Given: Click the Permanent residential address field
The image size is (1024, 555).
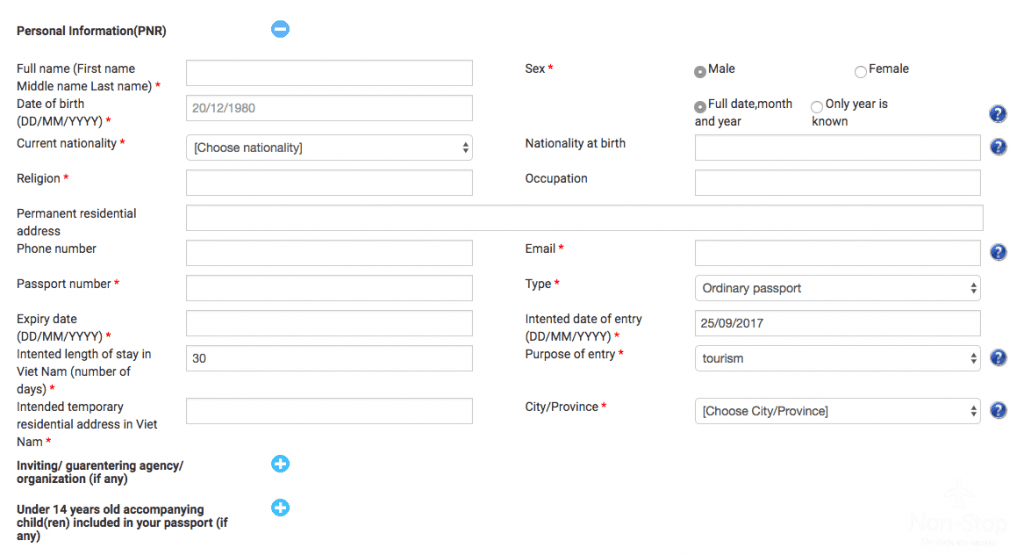Looking at the screenshot, I should [584, 218].
